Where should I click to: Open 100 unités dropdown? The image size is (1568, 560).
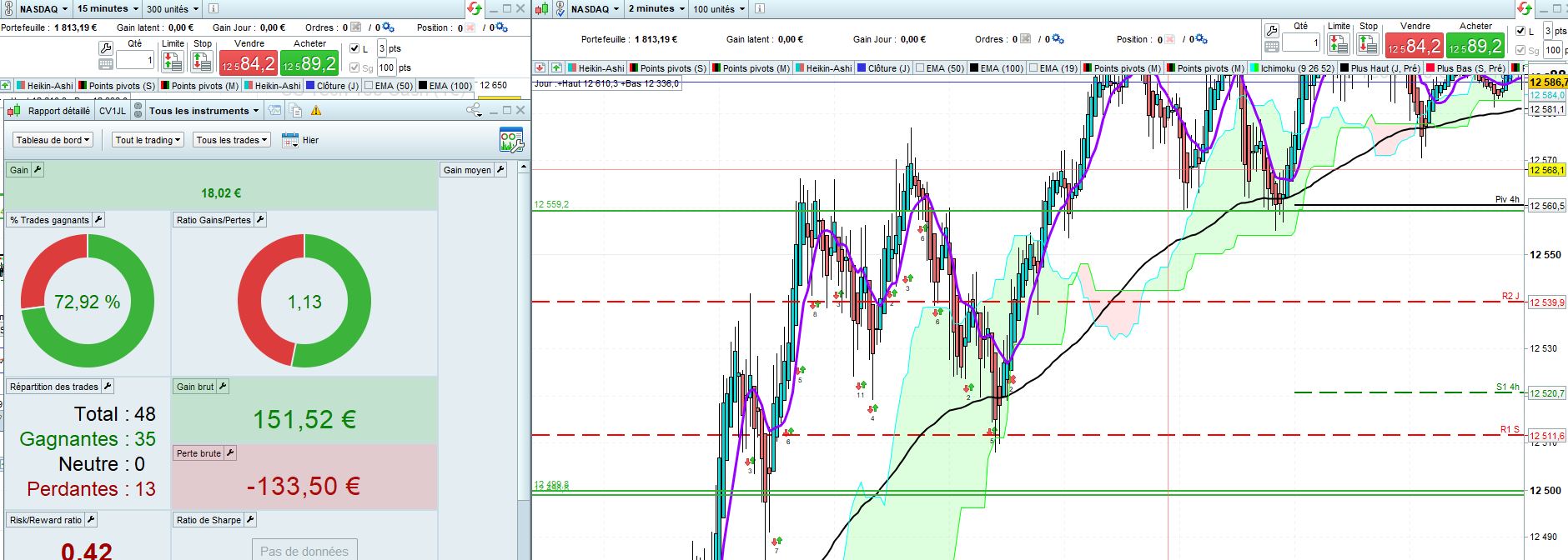720,9
